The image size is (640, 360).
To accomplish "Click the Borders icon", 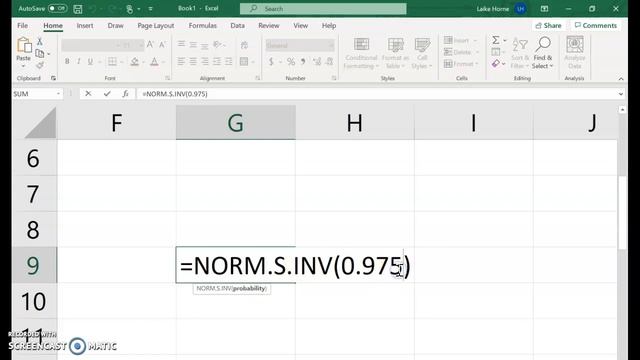I will [112, 62].
